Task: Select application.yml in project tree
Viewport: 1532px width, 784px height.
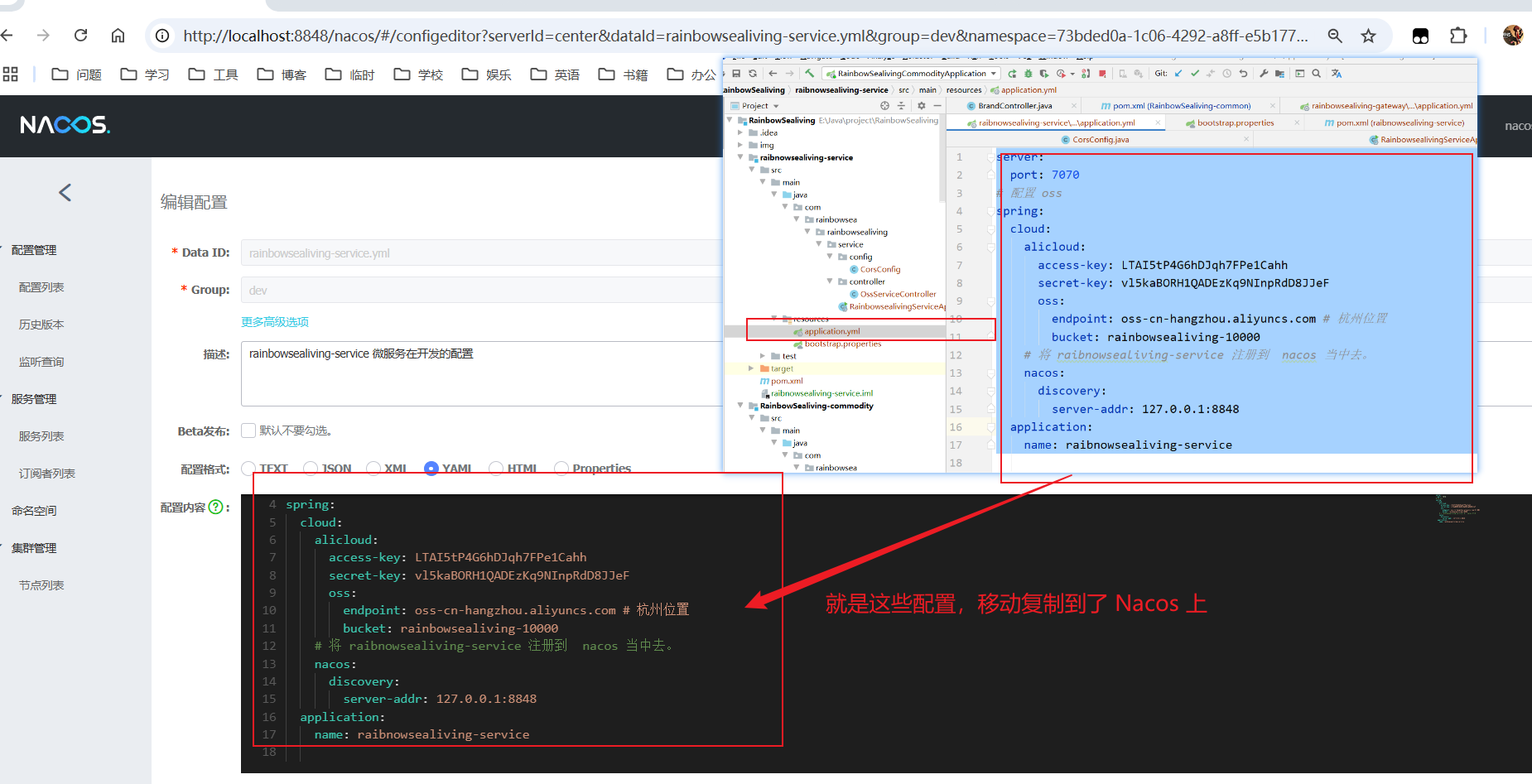Action: (x=831, y=331)
